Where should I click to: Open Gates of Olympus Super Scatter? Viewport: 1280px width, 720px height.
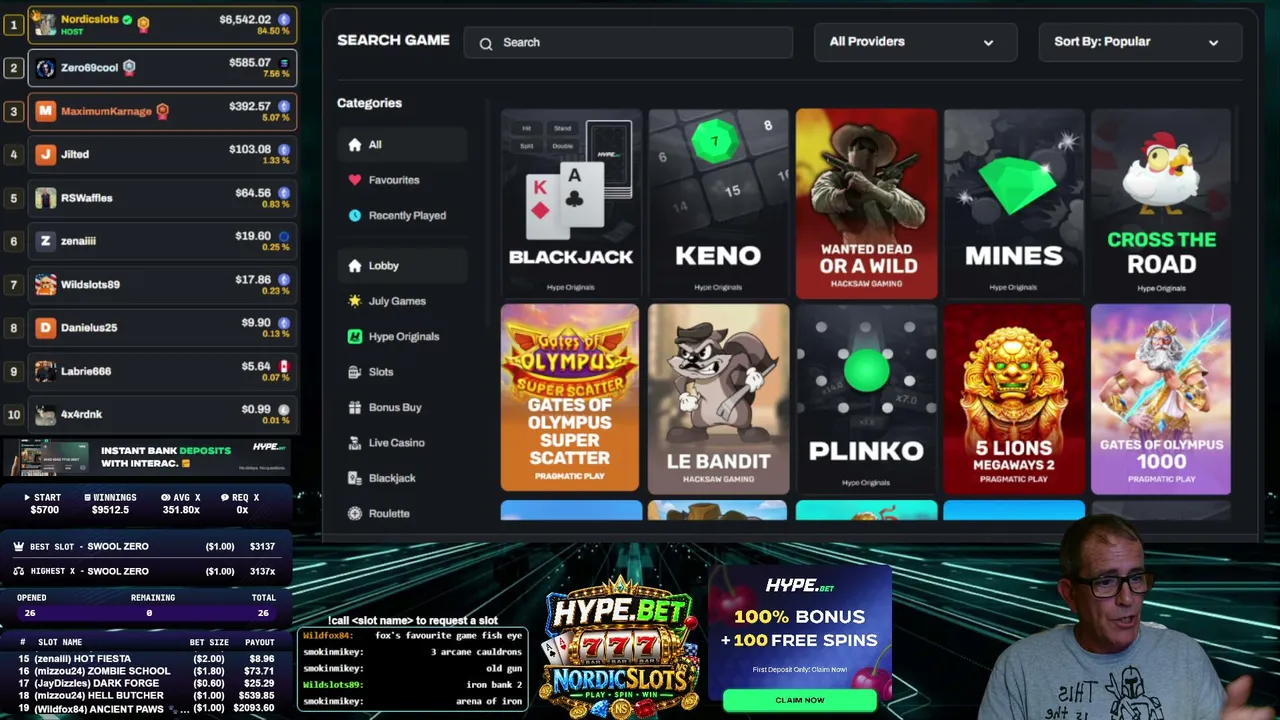[x=570, y=399]
